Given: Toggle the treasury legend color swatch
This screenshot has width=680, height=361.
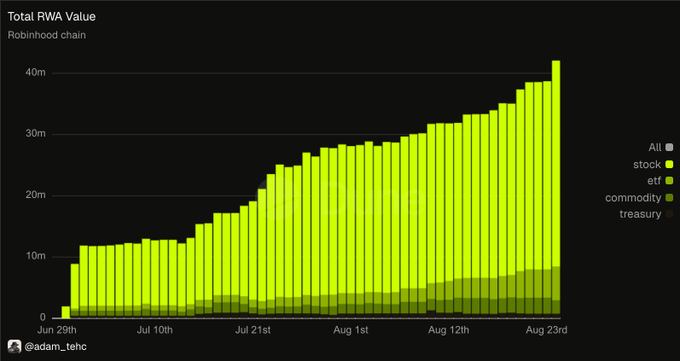Looking at the screenshot, I should click(x=669, y=214).
